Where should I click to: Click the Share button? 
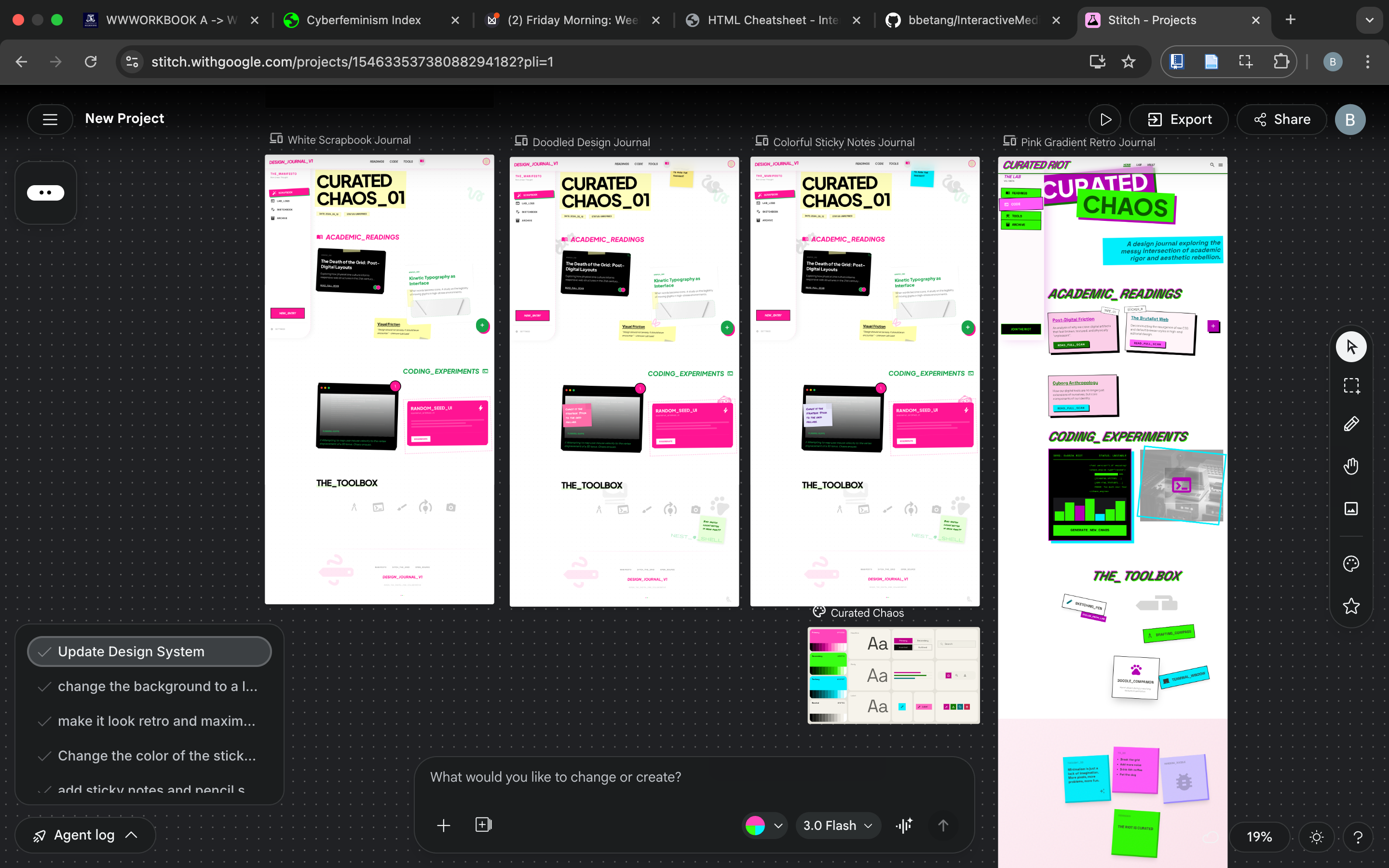tap(1281, 120)
